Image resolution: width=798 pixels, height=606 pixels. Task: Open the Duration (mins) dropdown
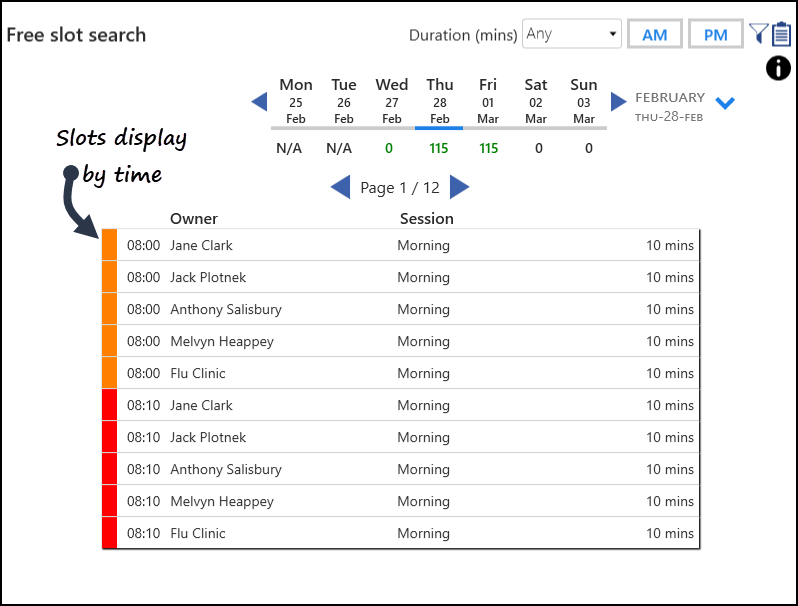(x=572, y=34)
